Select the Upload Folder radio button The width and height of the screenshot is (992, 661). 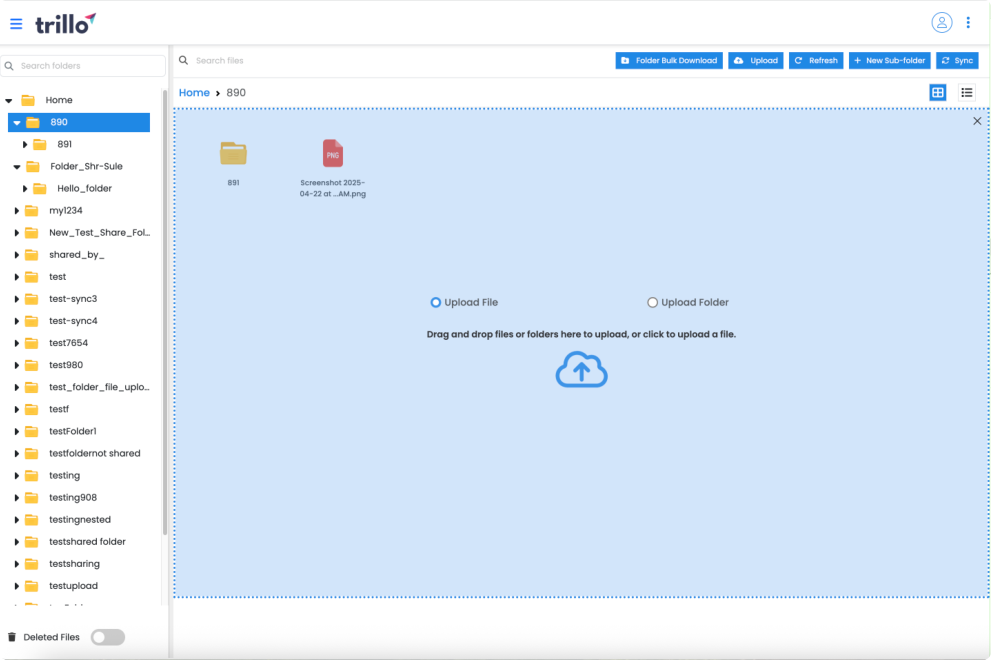click(x=652, y=302)
